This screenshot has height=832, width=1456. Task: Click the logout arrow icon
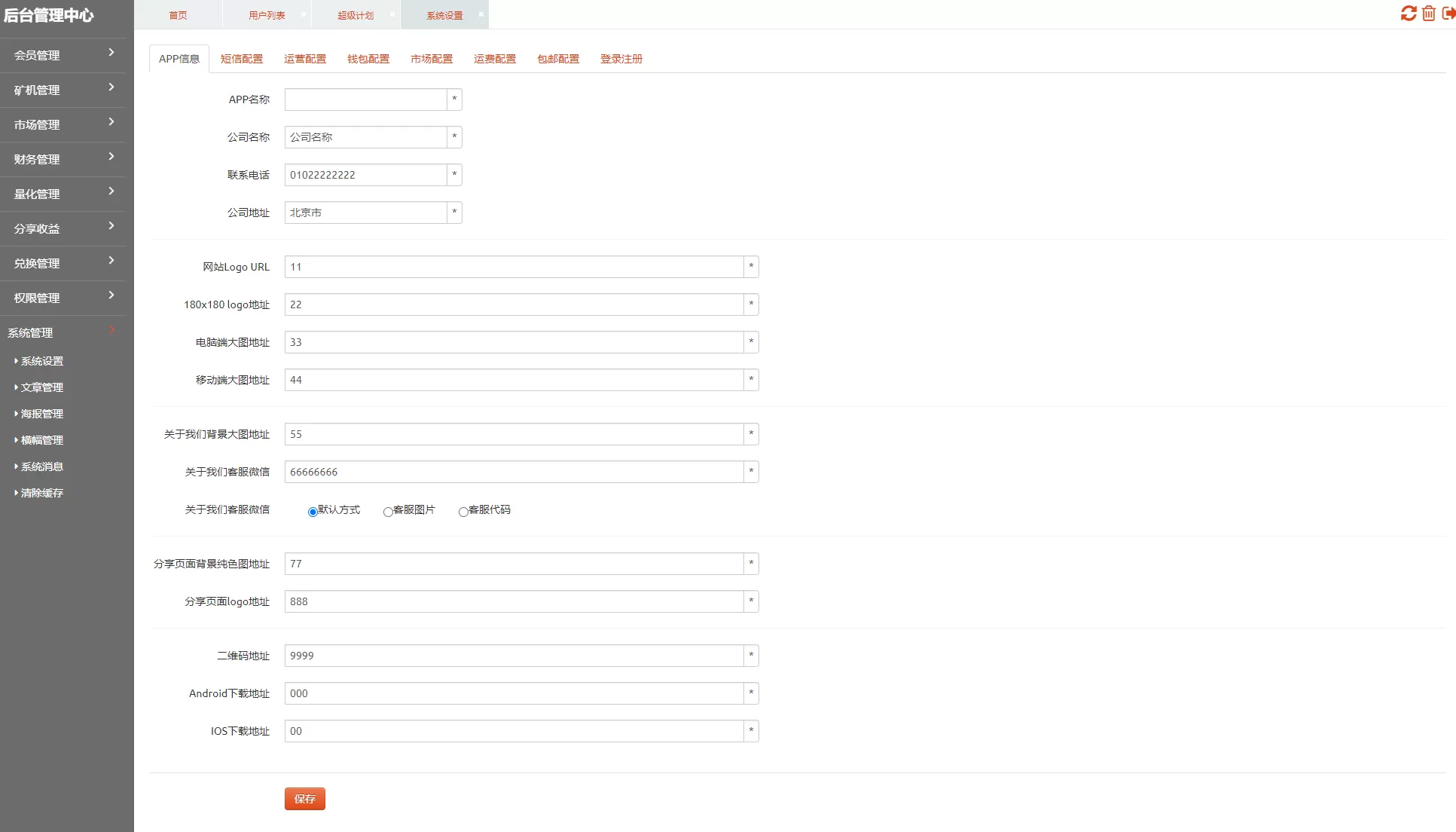pos(1448,14)
